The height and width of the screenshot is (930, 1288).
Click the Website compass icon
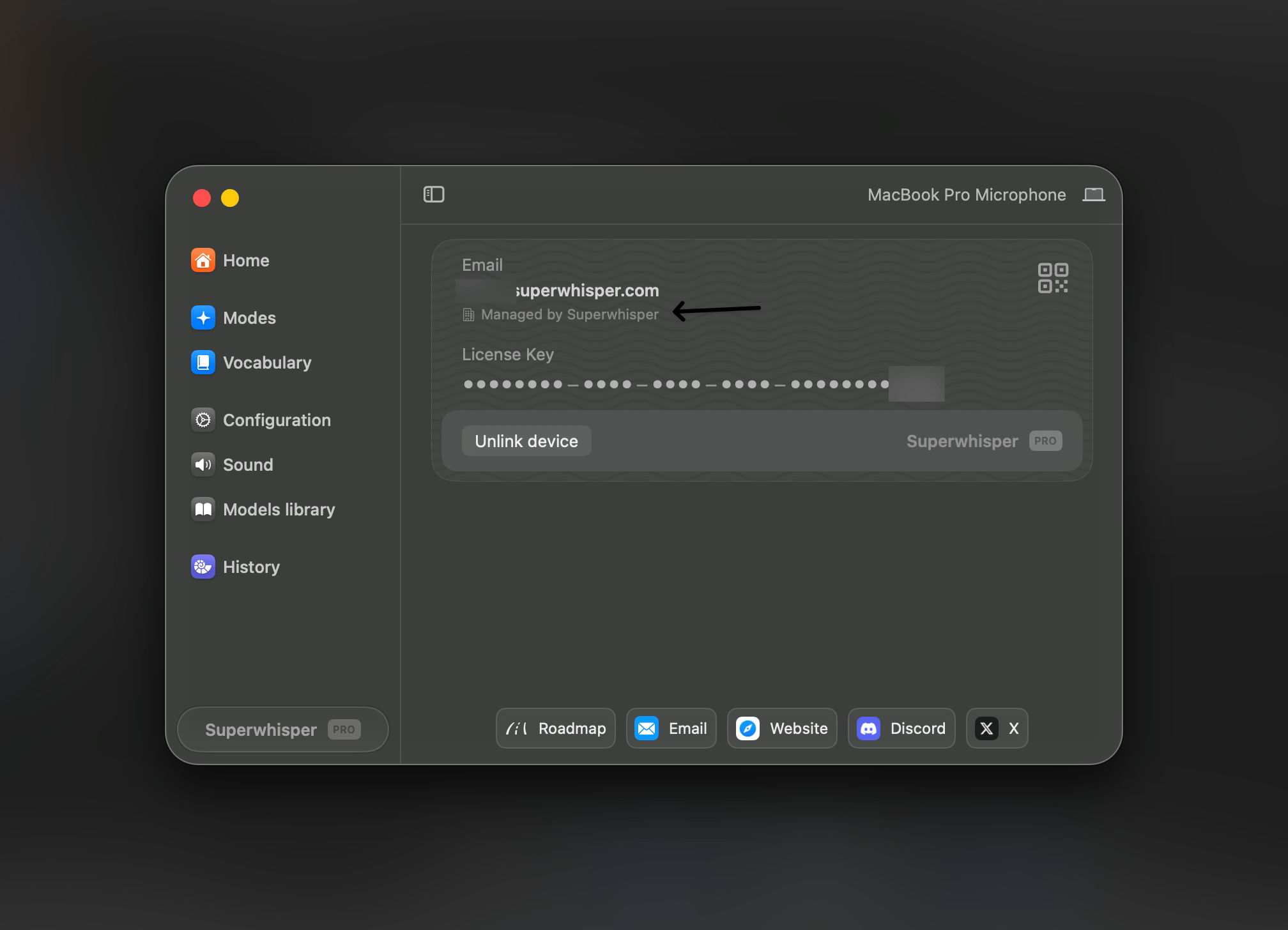(x=747, y=728)
